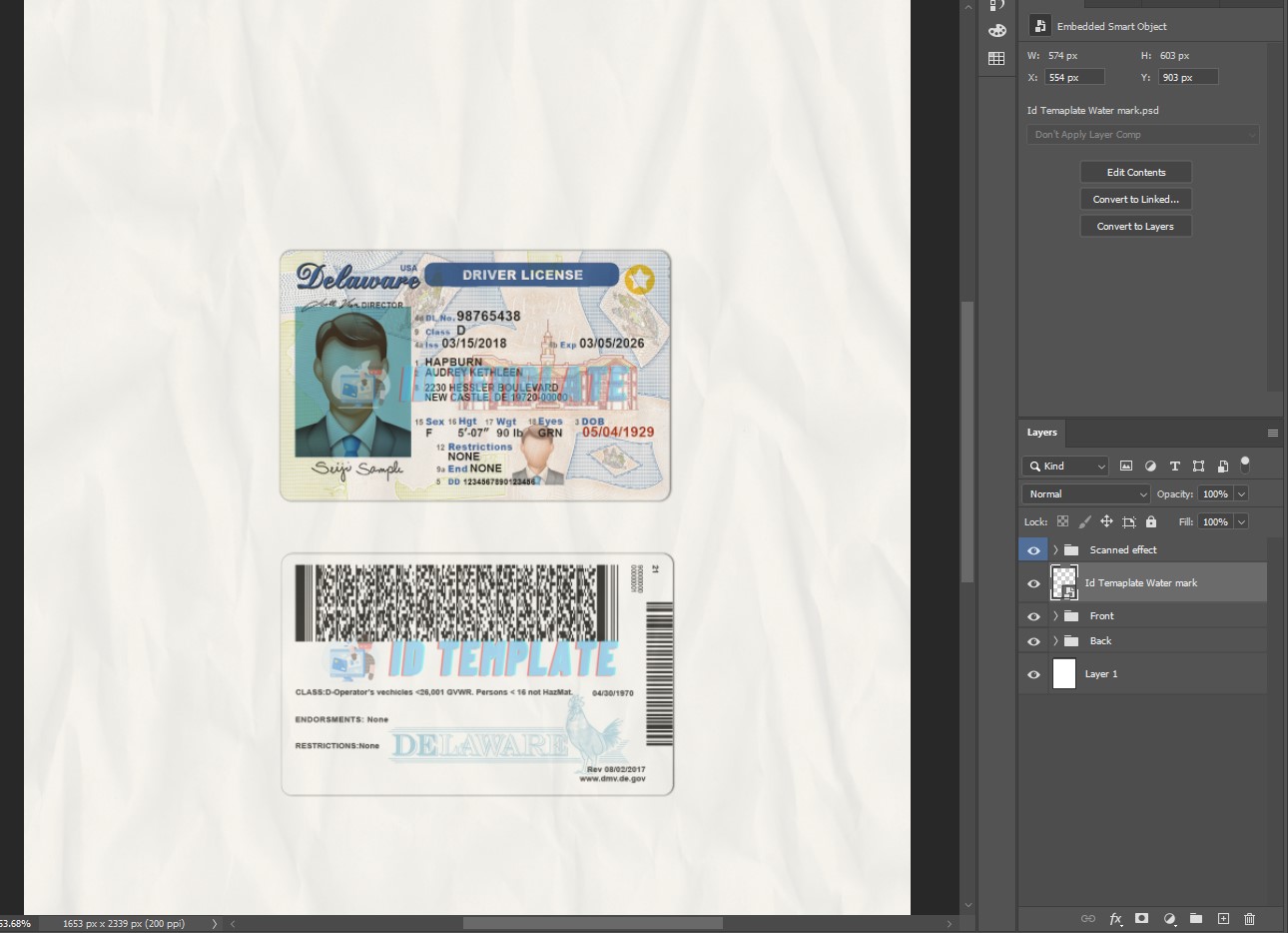
Task: Expand the Front group
Action: click(1055, 616)
